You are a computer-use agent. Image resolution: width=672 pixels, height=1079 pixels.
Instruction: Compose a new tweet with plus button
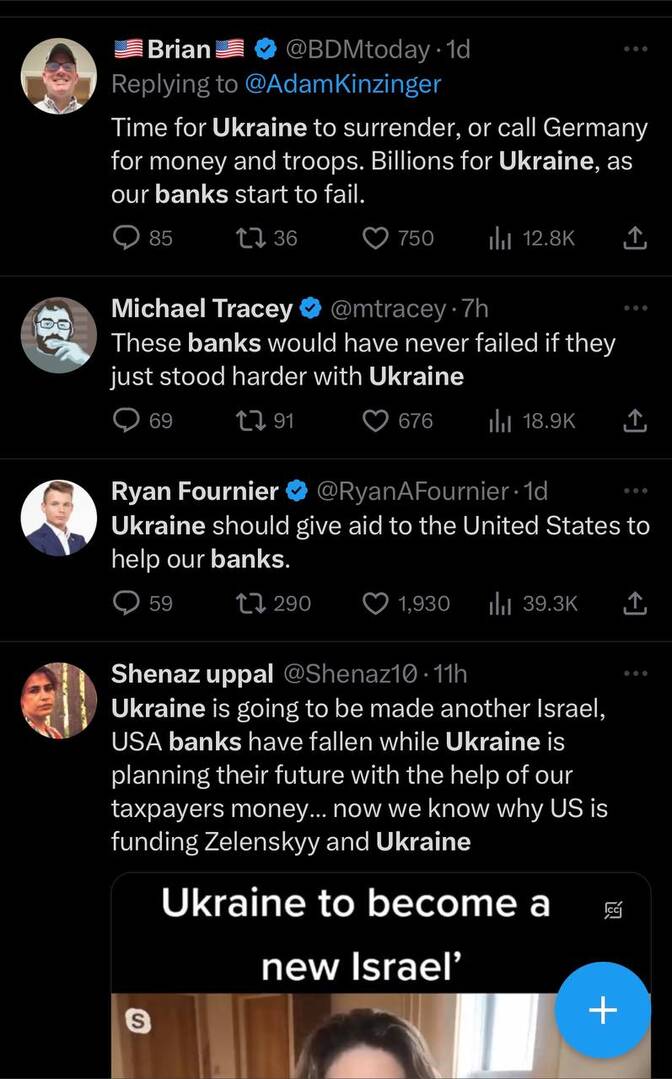pyautogui.click(x=603, y=1010)
